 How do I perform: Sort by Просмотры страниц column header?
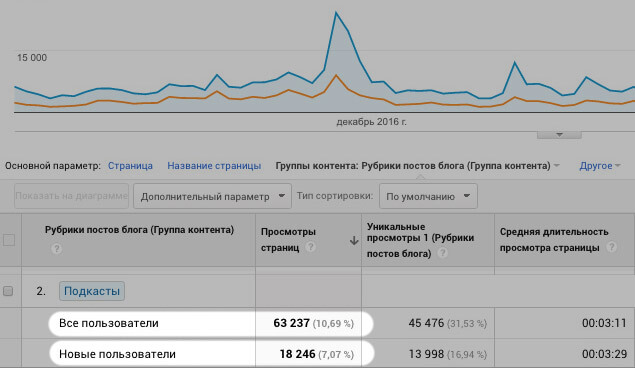[288, 240]
